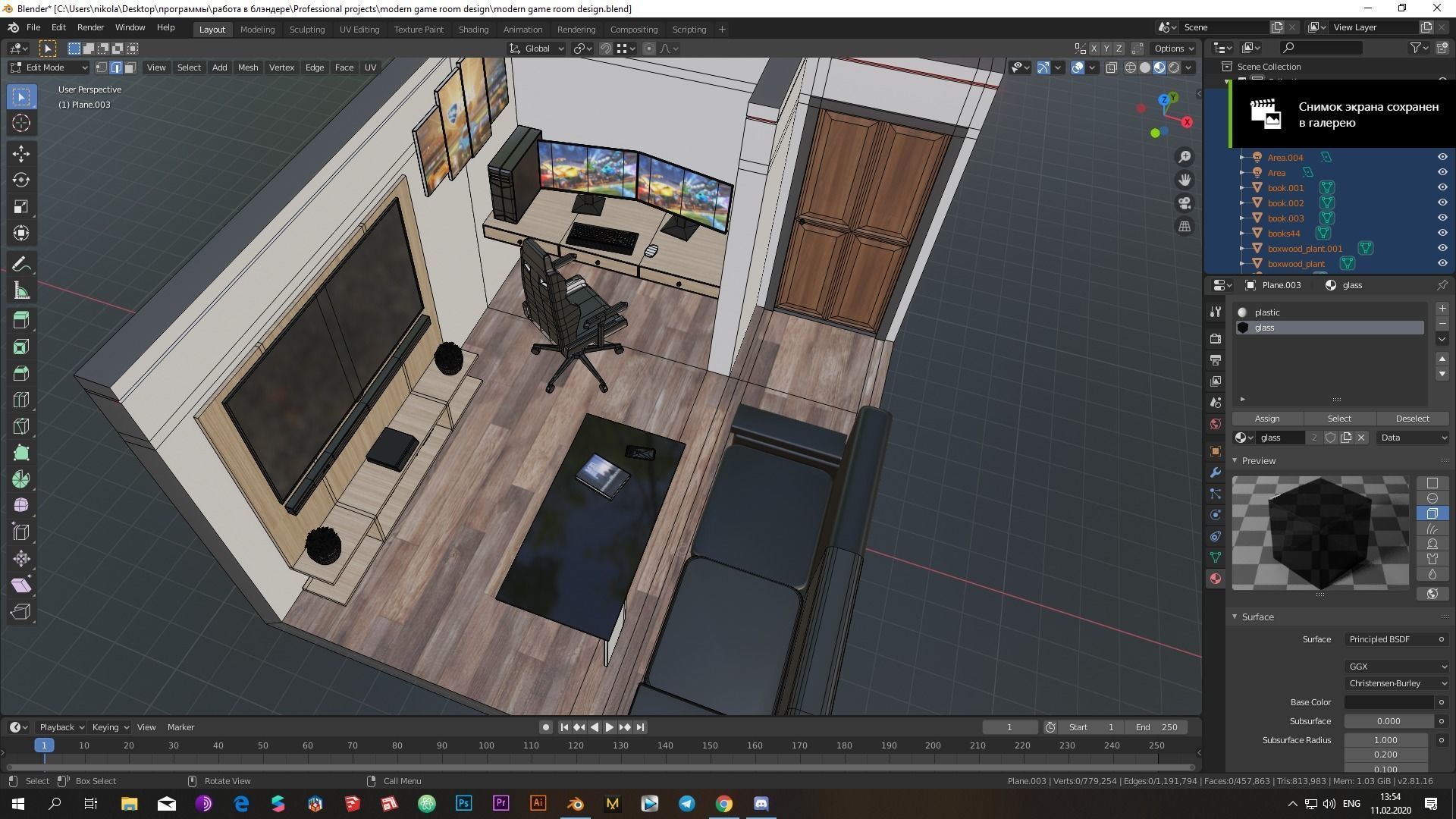This screenshot has height=819, width=1456.
Task: Open the Modifiers wrench properties tab
Action: click(x=1216, y=472)
